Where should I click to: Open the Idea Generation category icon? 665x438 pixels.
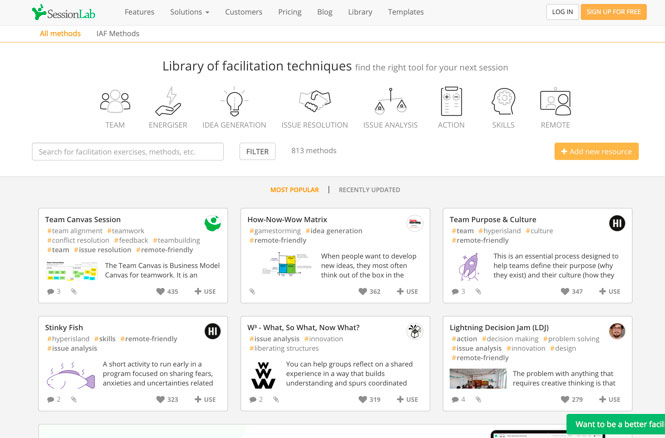click(x=234, y=102)
